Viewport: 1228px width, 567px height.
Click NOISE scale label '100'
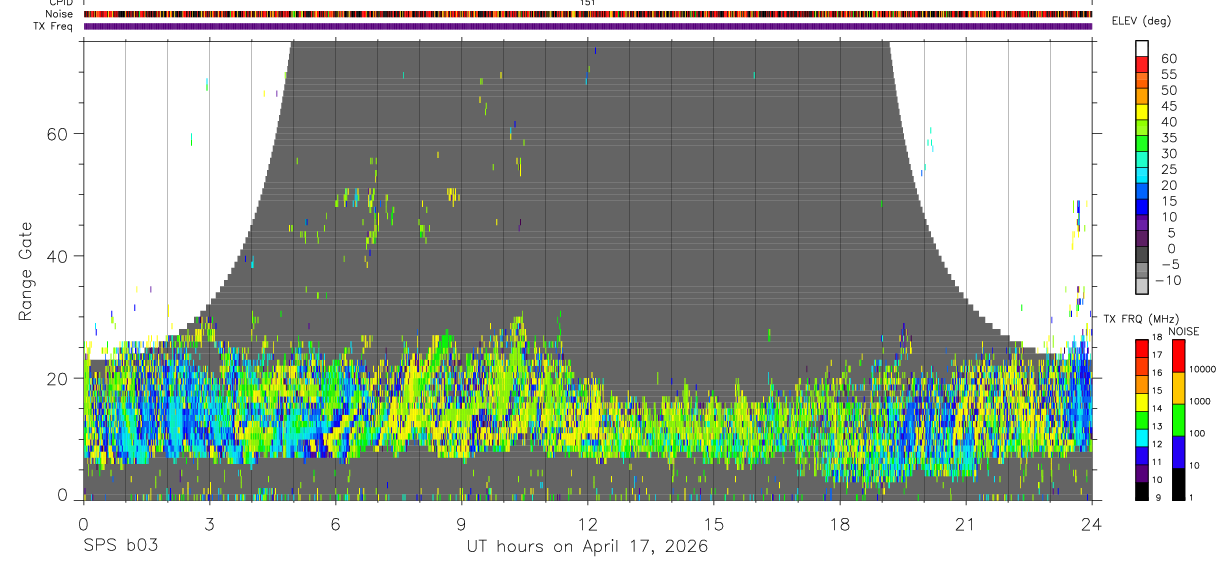pyautogui.click(x=1197, y=433)
